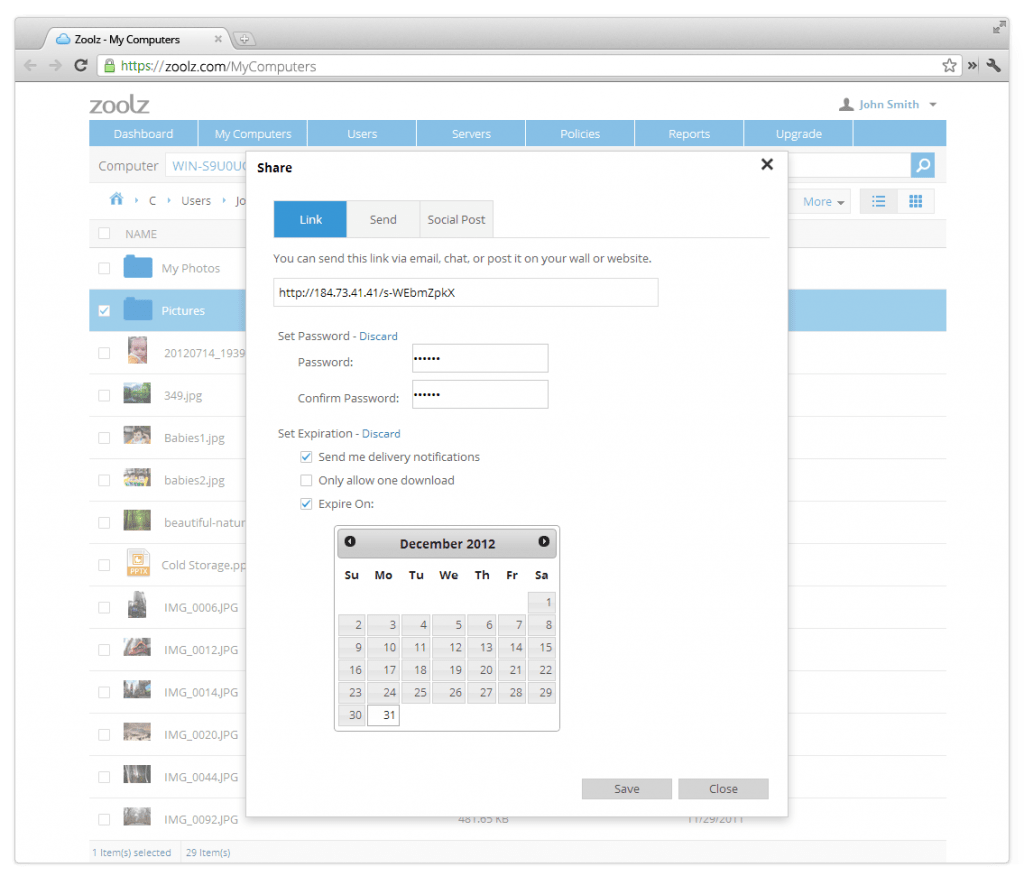The width and height of the screenshot is (1024, 876).
Task: Disable 'Send me delivery notifications'
Action: coord(306,457)
